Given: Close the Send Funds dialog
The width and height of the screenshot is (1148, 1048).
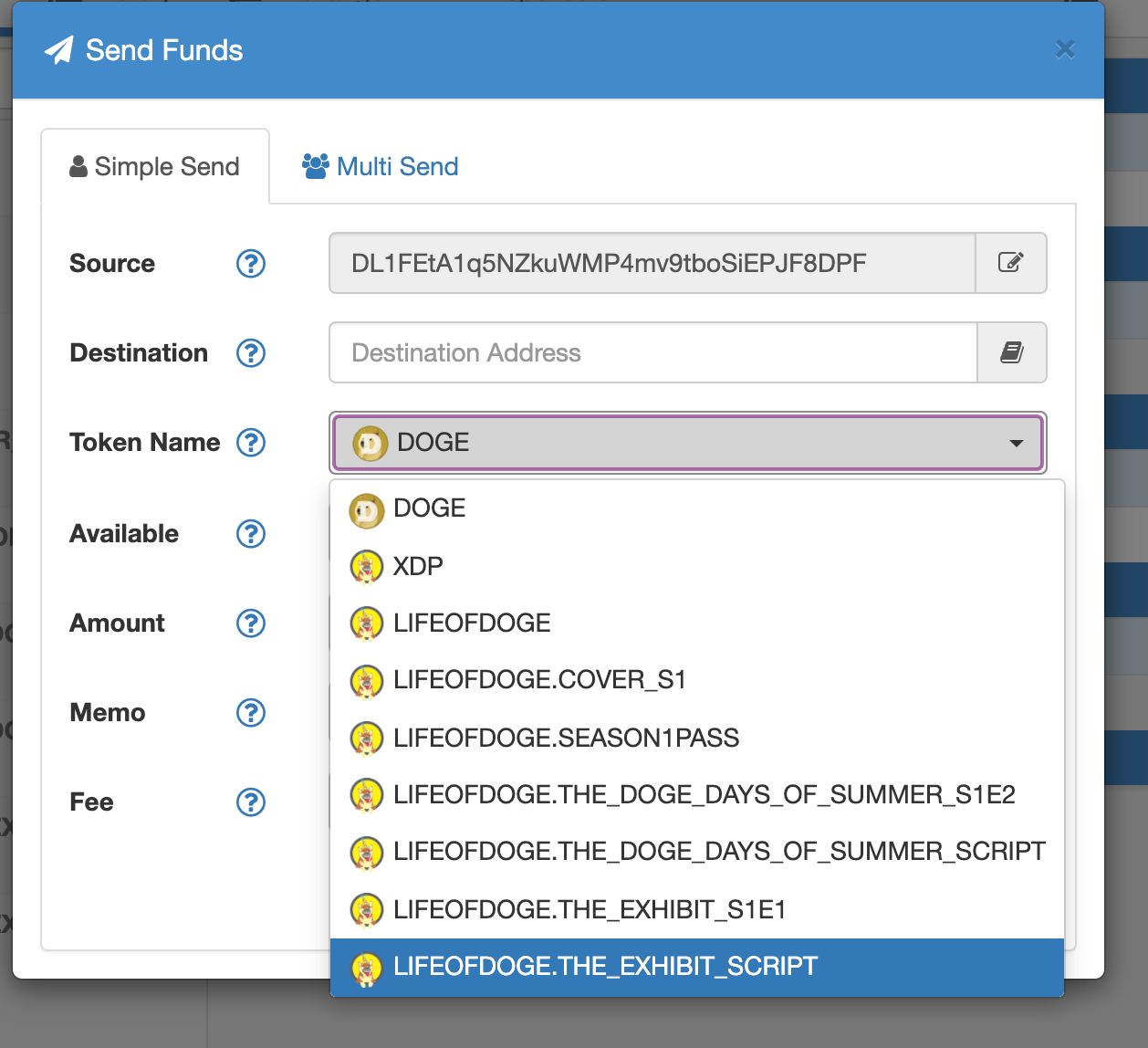Looking at the screenshot, I should point(1065,49).
